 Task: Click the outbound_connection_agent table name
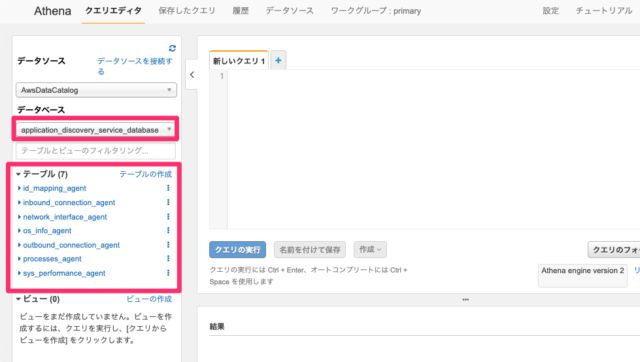click(x=71, y=245)
